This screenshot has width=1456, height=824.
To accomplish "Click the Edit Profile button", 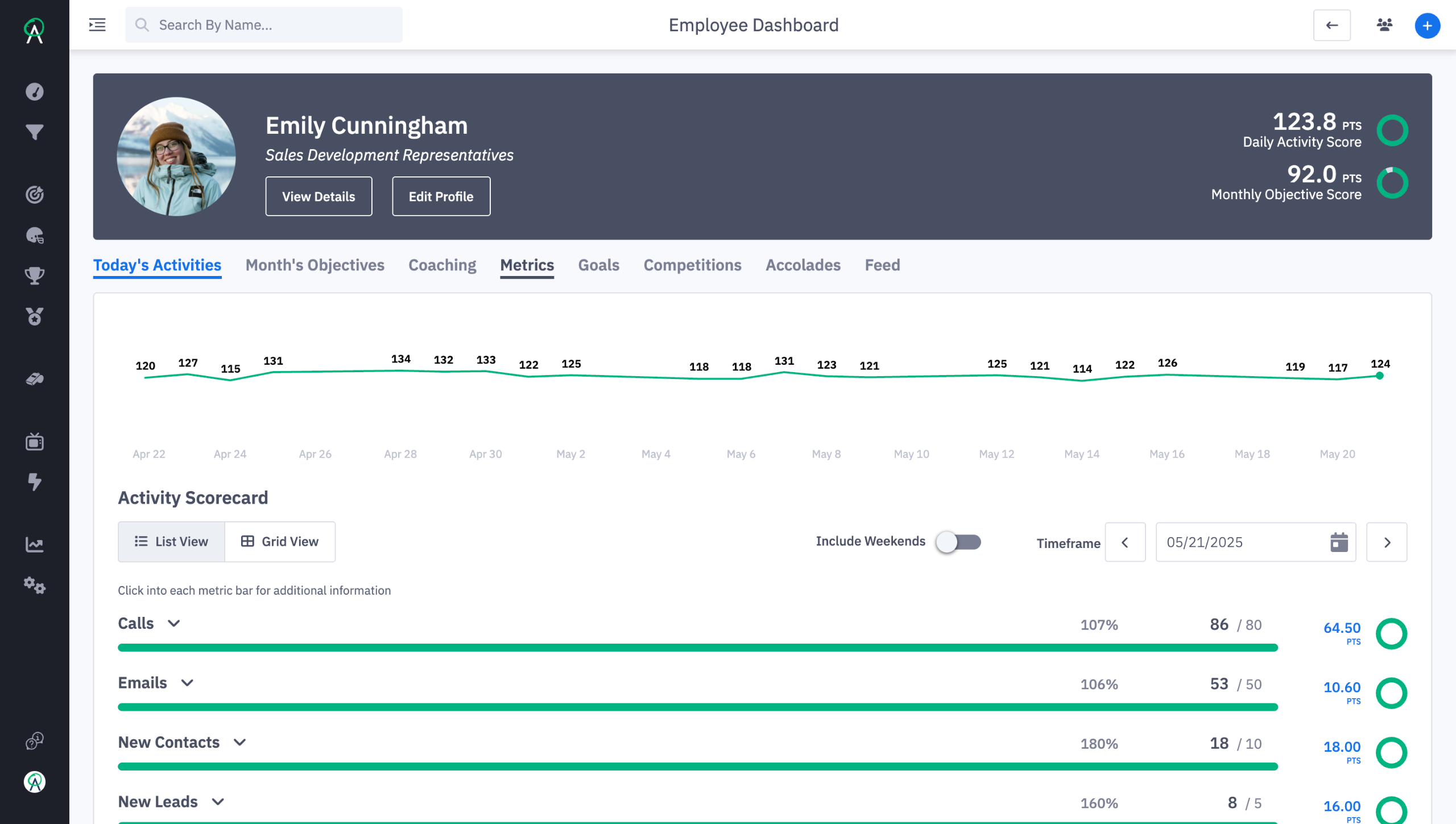I will tap(441, 196).
